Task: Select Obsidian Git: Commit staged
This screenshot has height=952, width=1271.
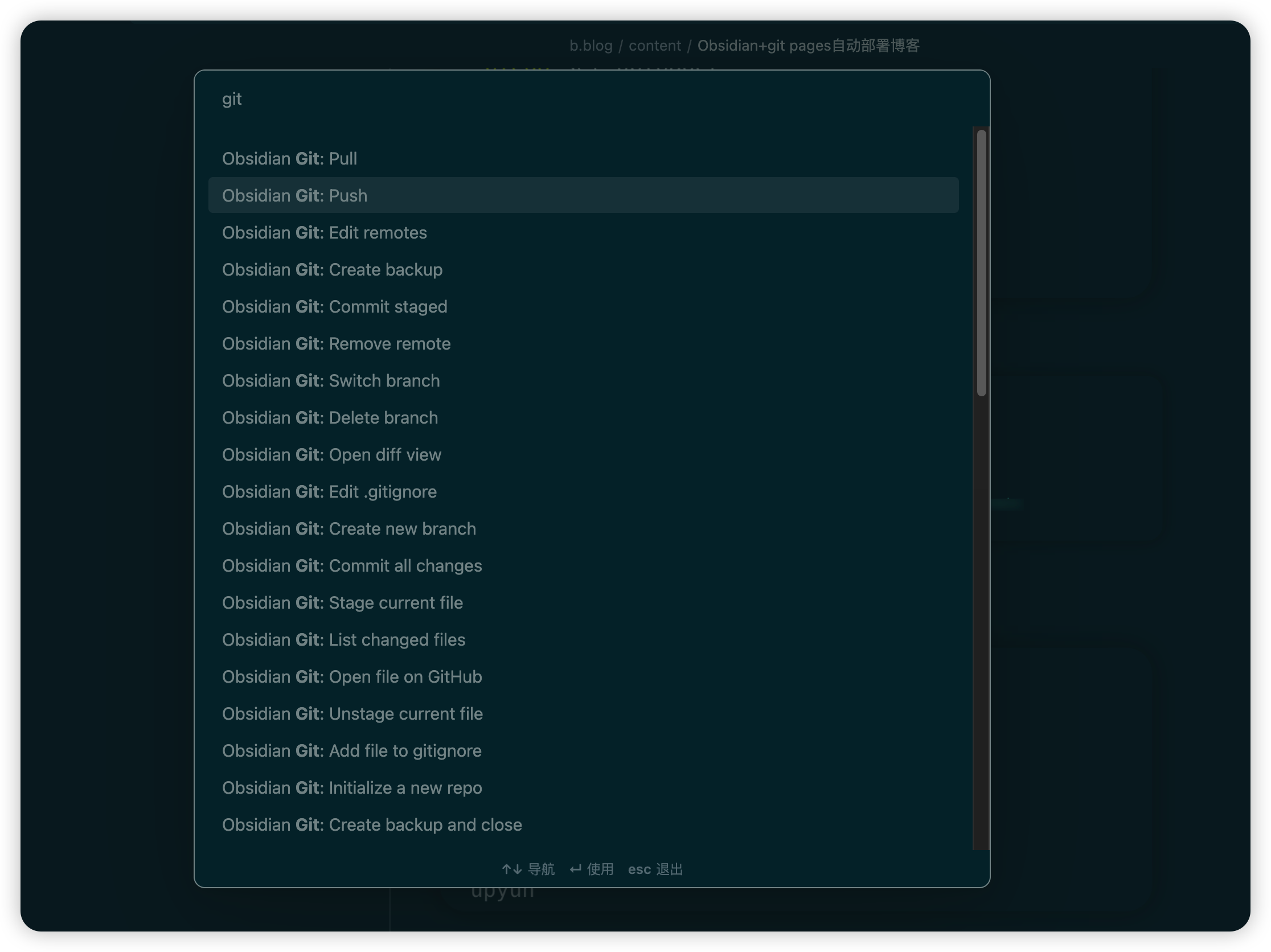Action: point(334,307)
